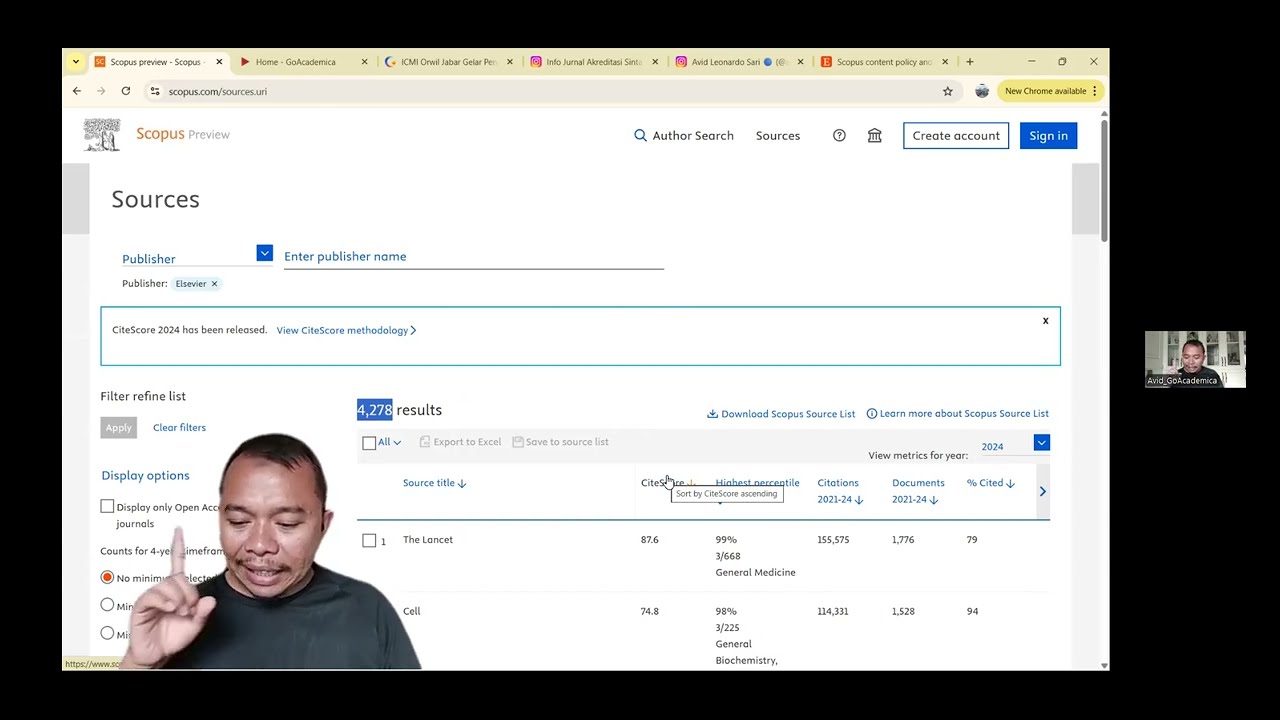Click Clear filters link
This screenshot has height=720, width=1280.
tap(179, 428)
